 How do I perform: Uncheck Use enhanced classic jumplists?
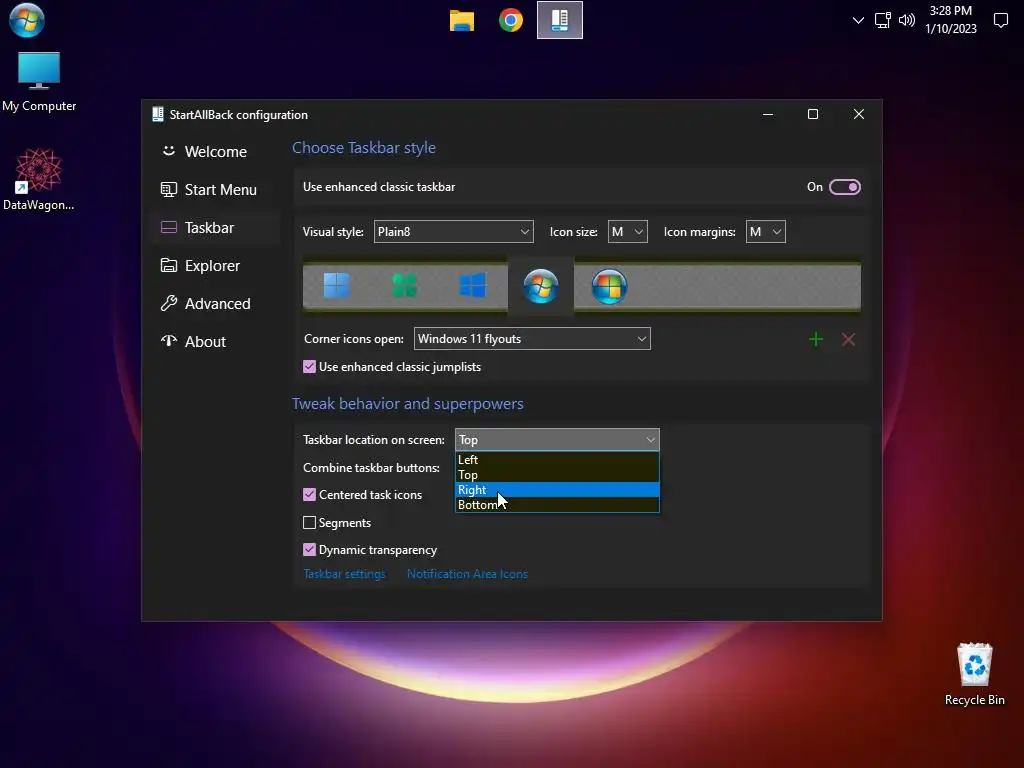[x=310, y=367]
